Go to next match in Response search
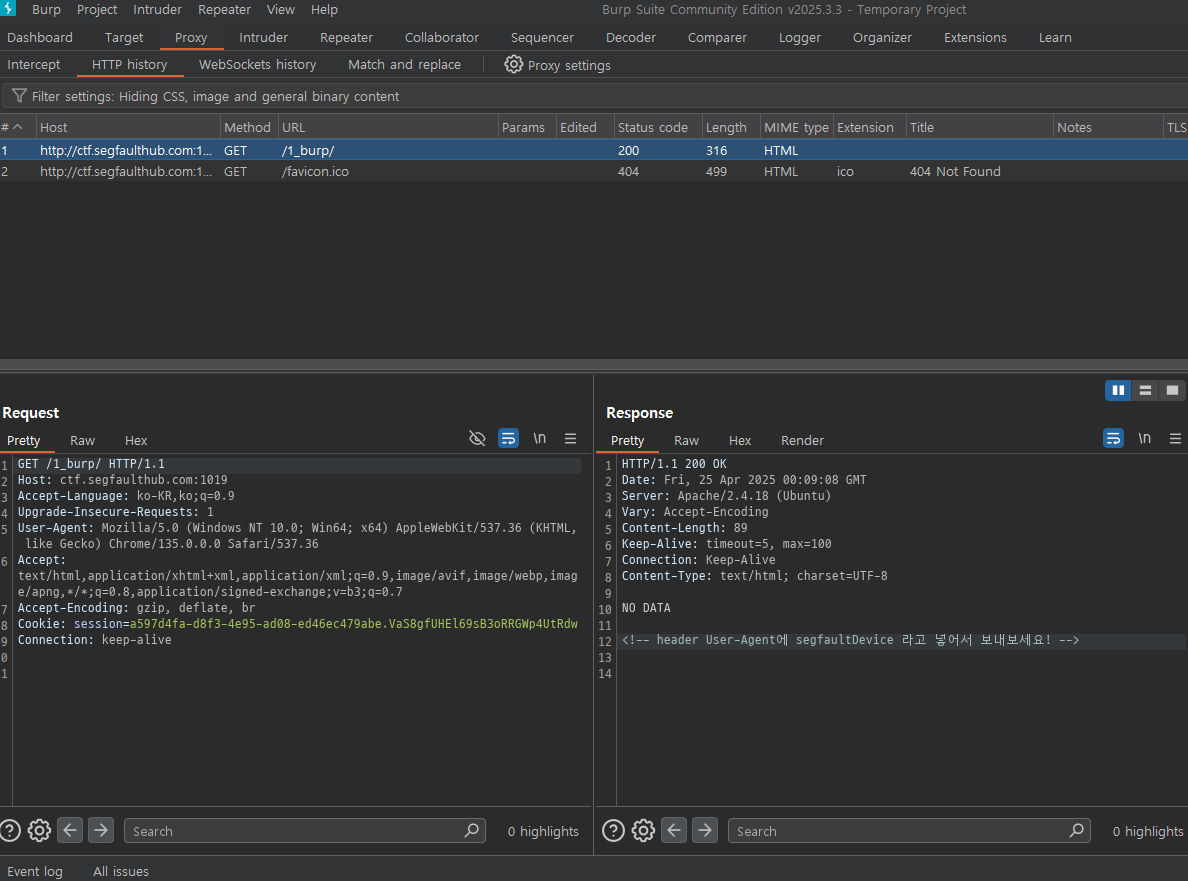Viewport: 1188px width, 881px height. (x=705, y=830)
